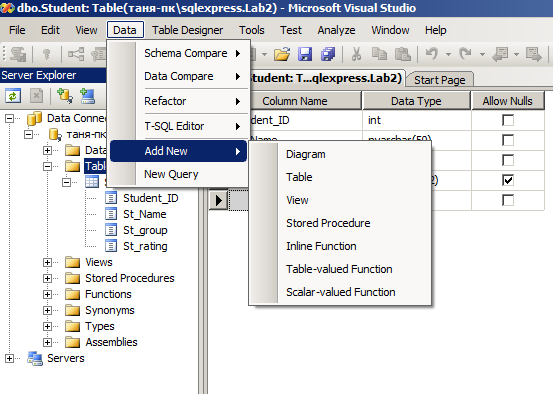Click the Servers node computer icon
The height and width of the screenshot is (394, 553).
[35, 359]
